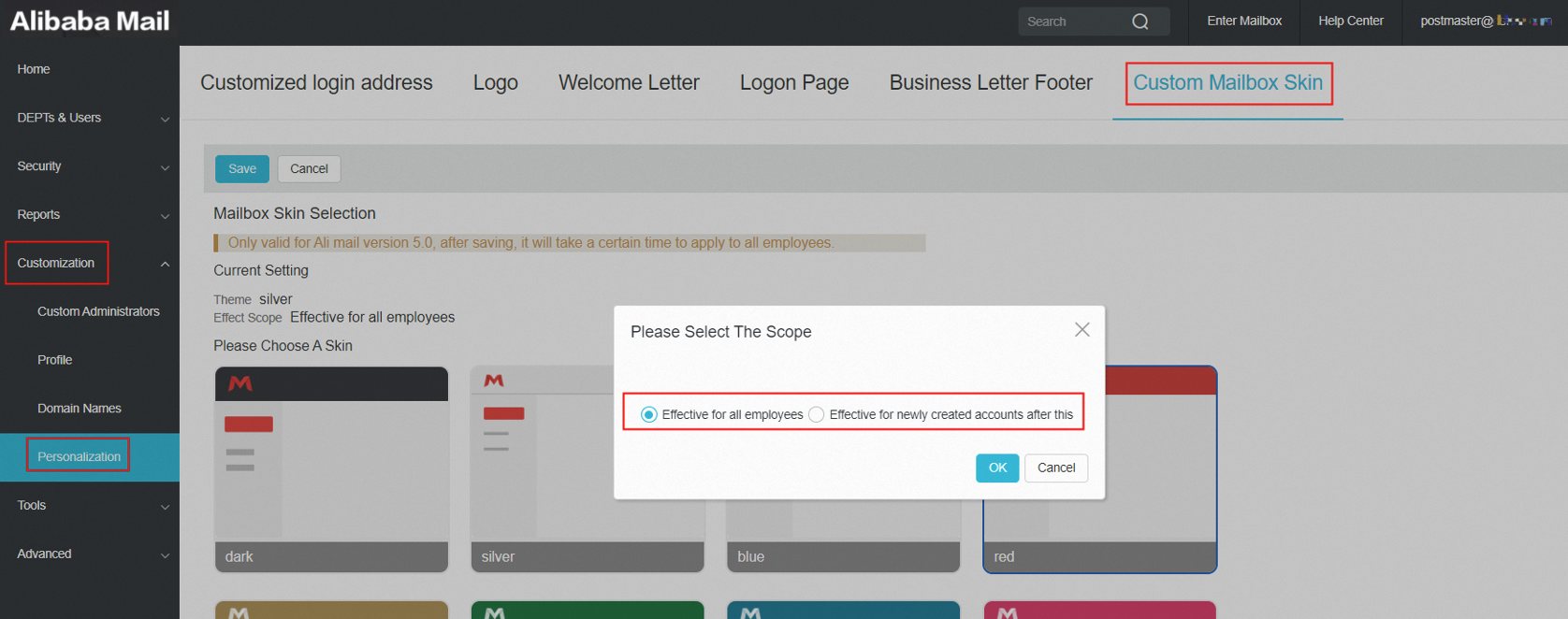Image resolution: width=1568 pixels, height=619 pixels.
Task: Open Tools sidebar item
Action: click(x=32, y=506)
